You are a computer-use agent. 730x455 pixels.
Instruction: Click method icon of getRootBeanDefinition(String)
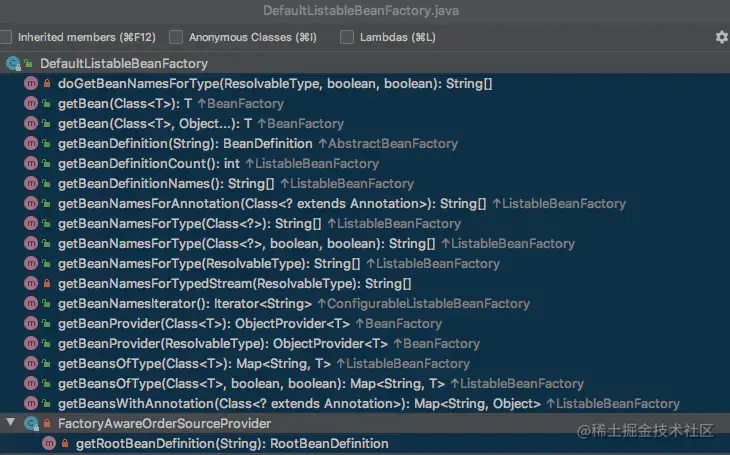49,443
